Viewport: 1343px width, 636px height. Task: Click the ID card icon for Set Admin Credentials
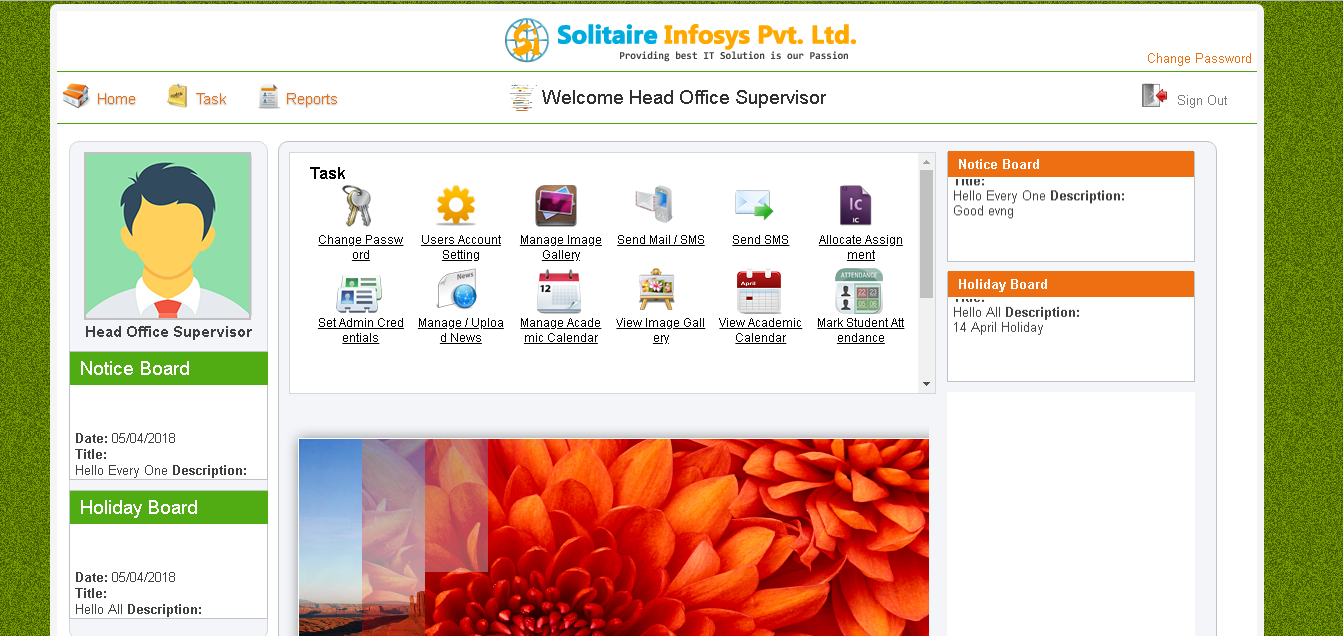(x=359, y=292)
